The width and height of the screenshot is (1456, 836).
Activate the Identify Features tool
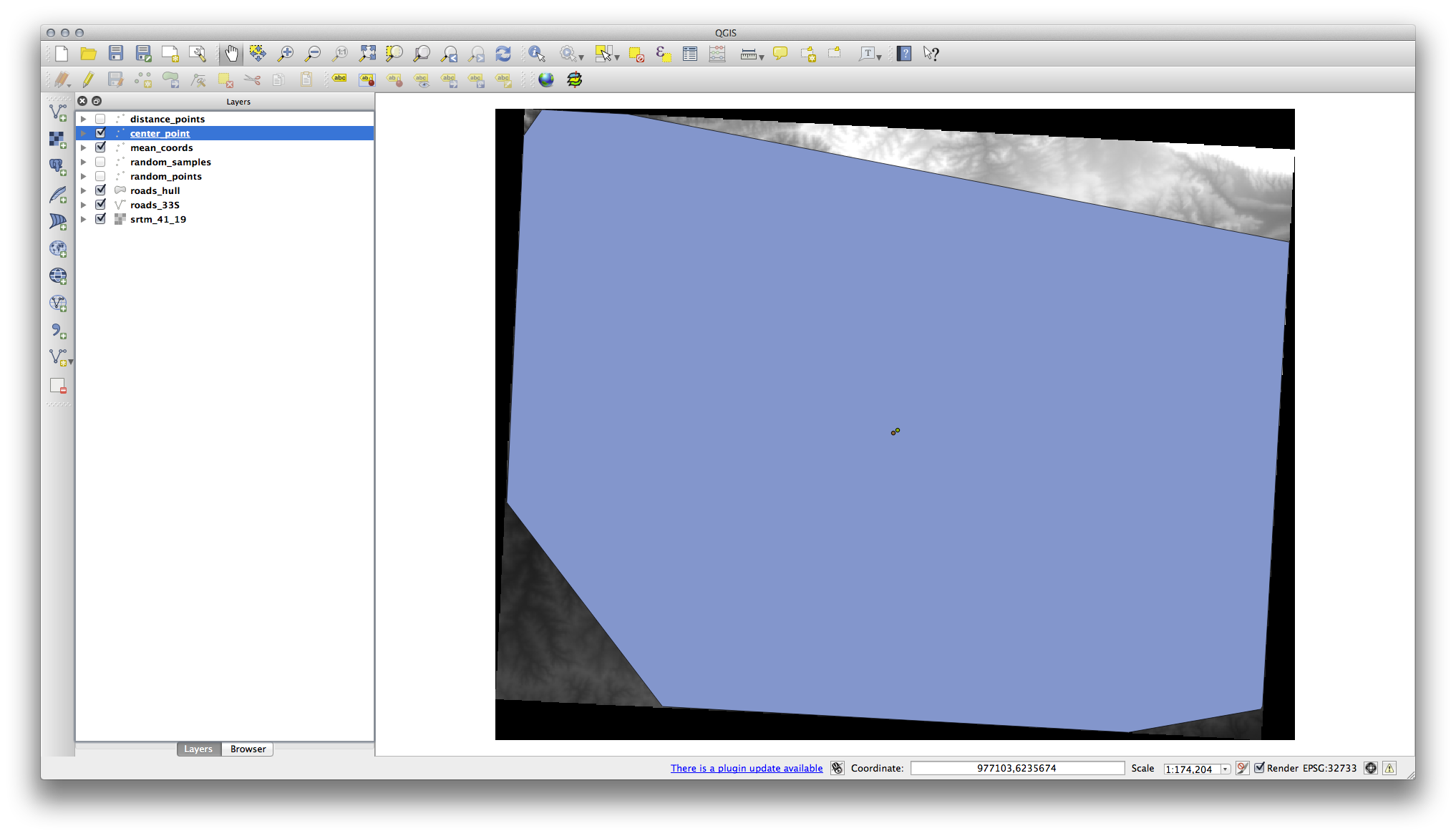click(536, 54)
